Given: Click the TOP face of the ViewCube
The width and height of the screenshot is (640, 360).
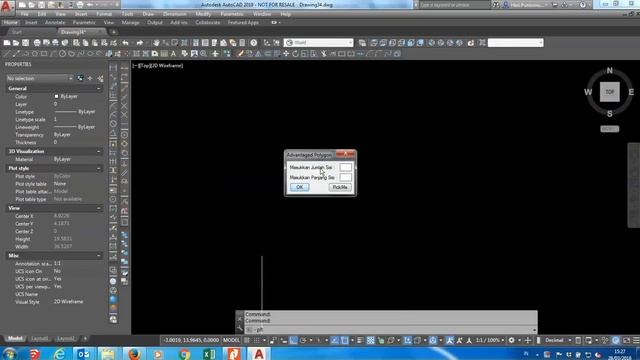Looking at the screenshot, I should (x=609, y=92).
